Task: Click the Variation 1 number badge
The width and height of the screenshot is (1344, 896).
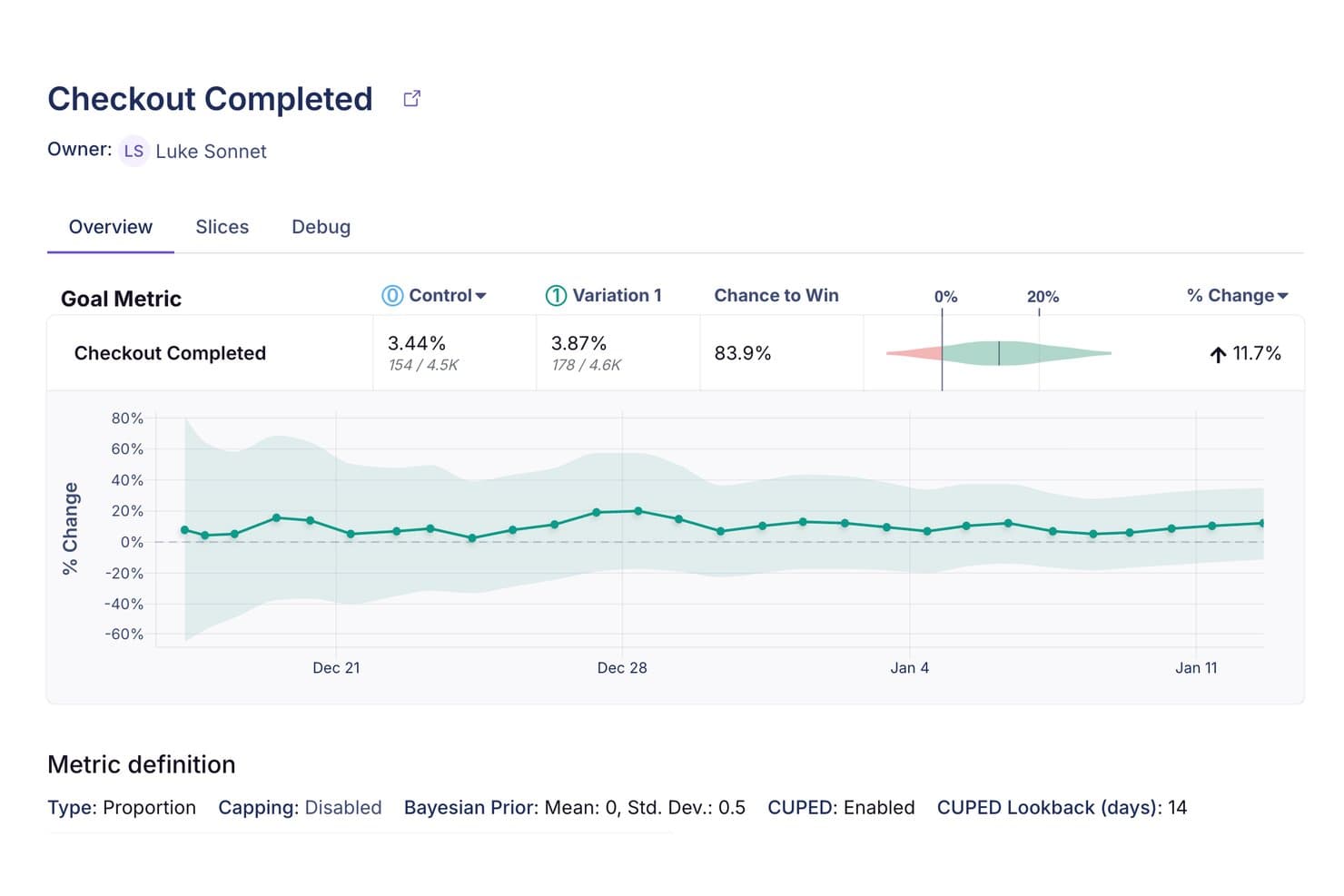Action: (x=556, y=295)
